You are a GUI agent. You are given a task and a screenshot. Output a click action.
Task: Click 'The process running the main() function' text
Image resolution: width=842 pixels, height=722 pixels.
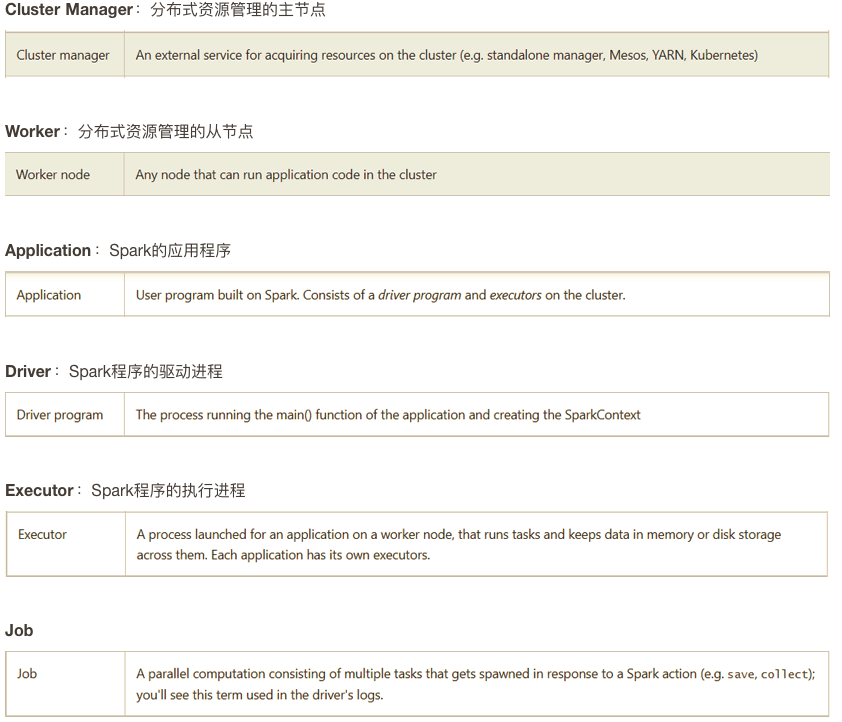click(388, 415)
